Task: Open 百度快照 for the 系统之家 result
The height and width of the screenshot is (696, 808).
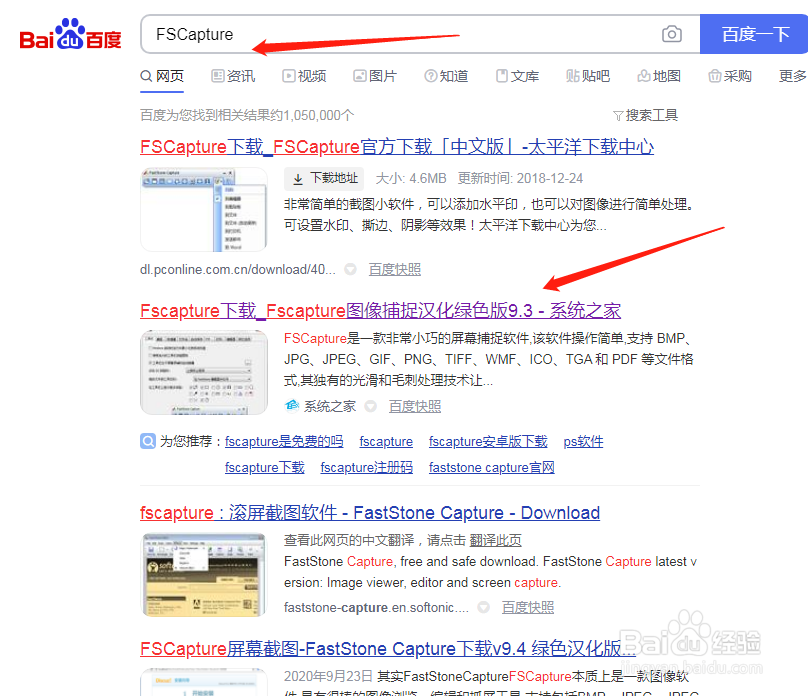Action: click(415, 406)
